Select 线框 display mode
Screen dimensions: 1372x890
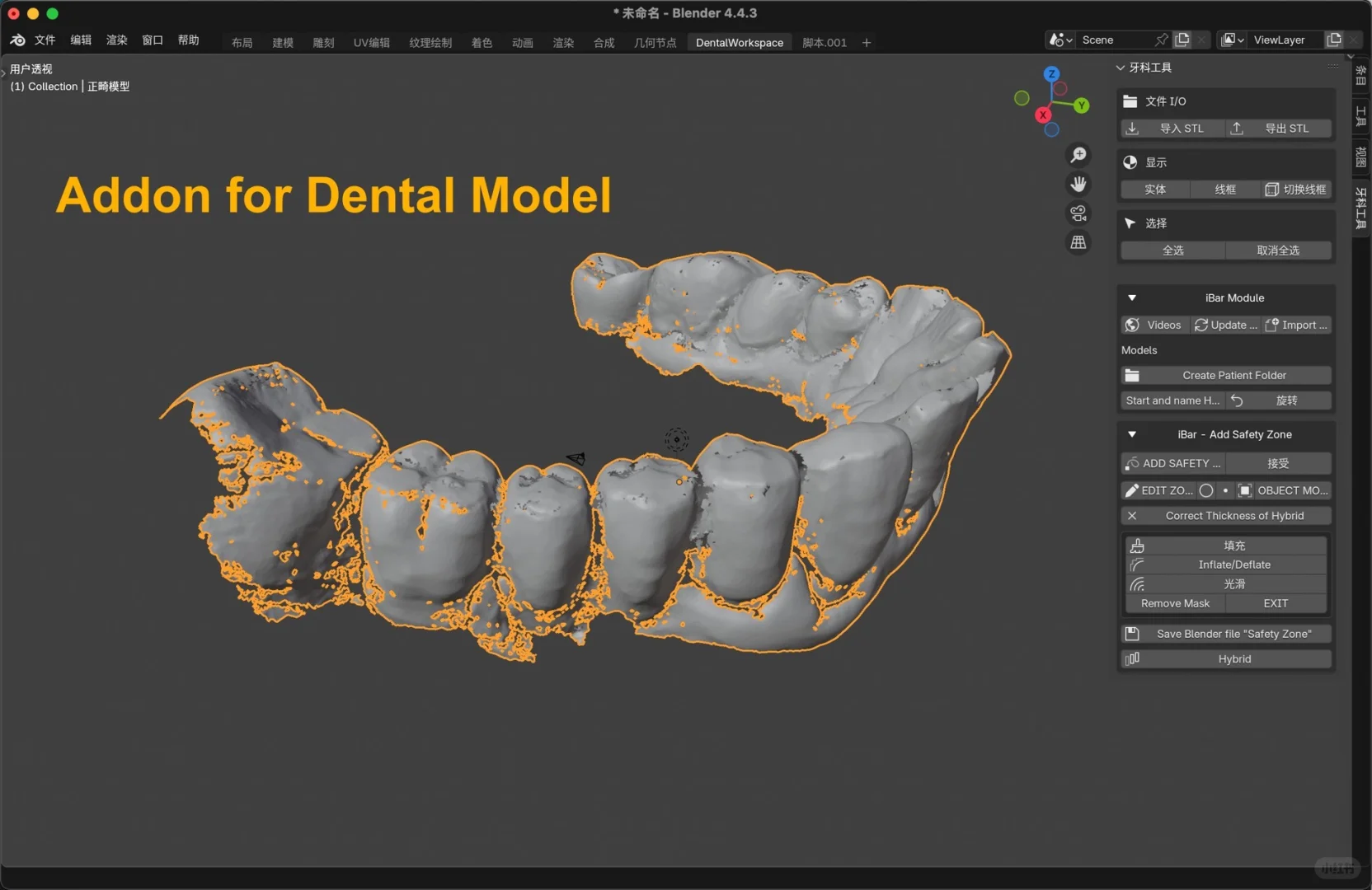tap(1225, 190)
